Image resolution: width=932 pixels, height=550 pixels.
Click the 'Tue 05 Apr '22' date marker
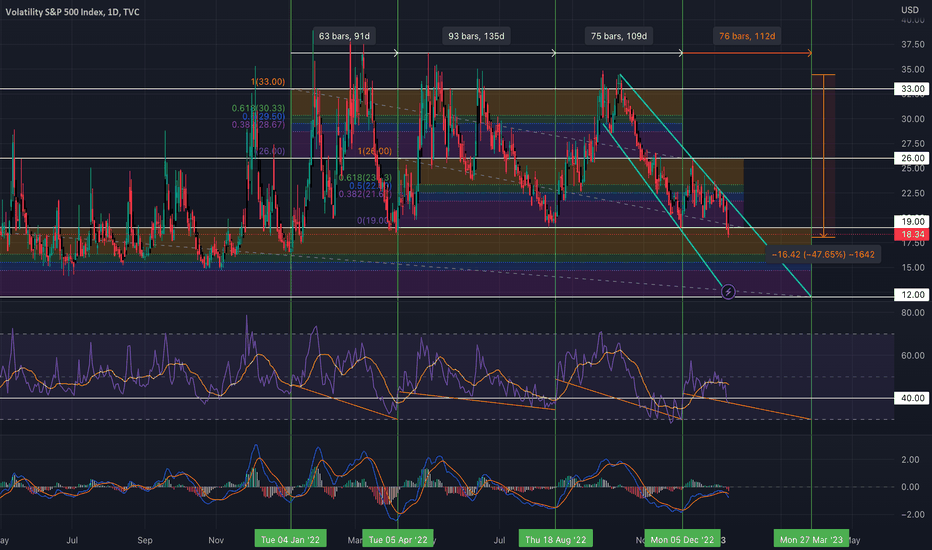(x=398, y=539)
